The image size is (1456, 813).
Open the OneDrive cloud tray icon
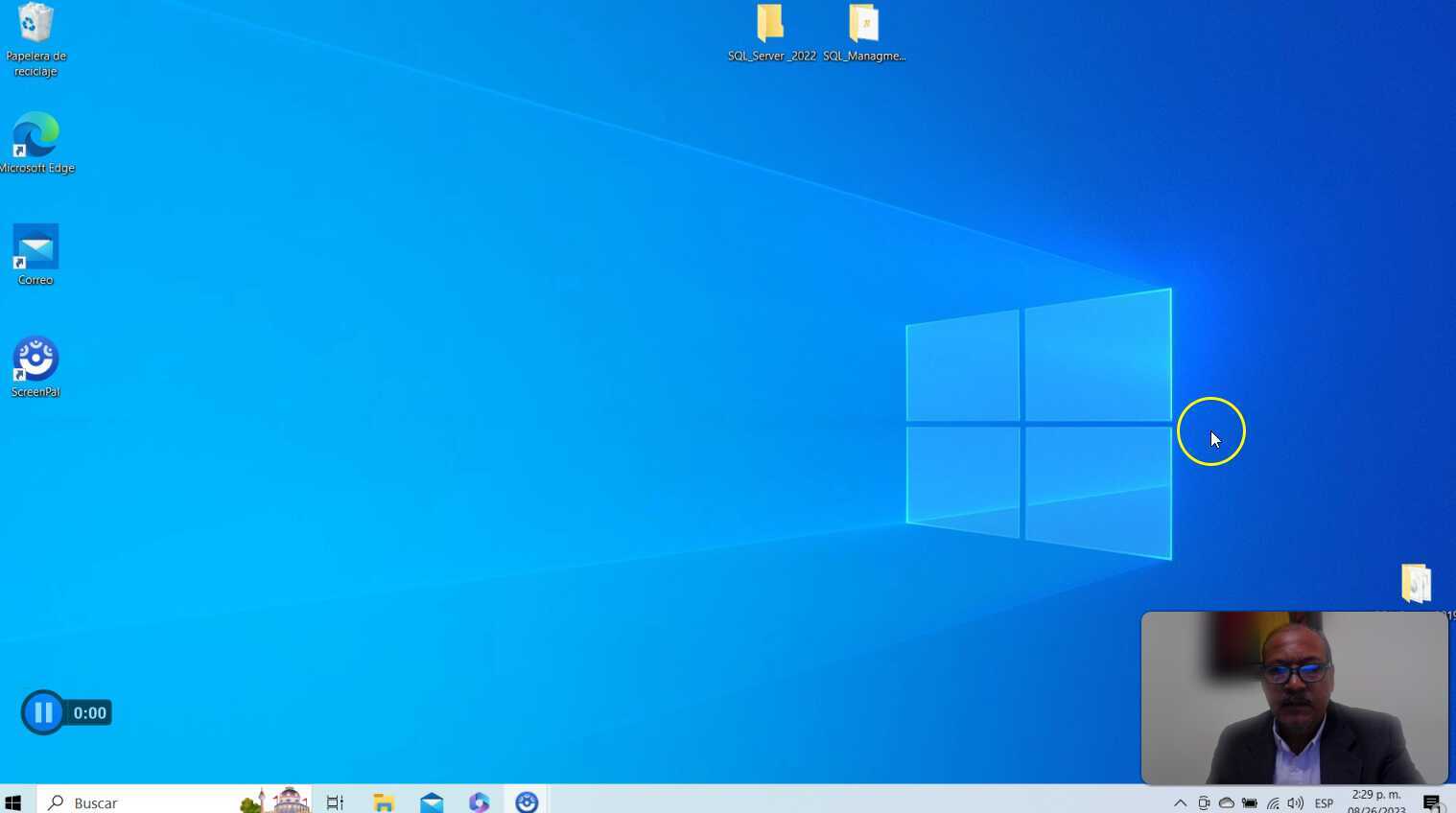(x=1227, y=803)
